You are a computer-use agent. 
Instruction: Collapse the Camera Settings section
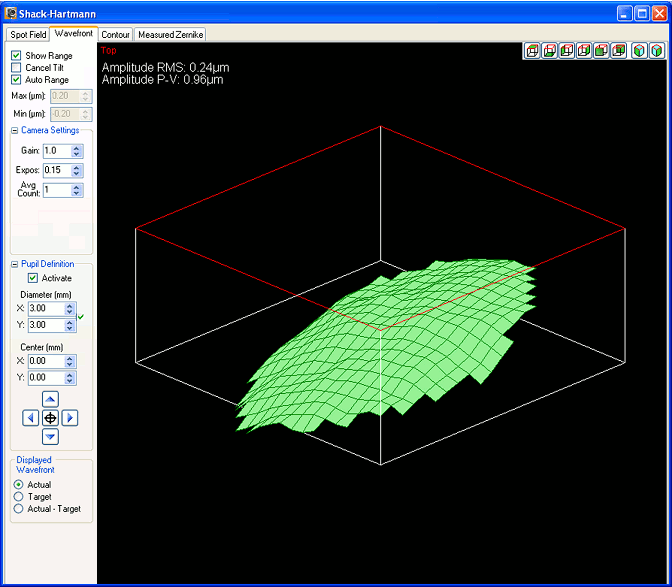[15, 131]
